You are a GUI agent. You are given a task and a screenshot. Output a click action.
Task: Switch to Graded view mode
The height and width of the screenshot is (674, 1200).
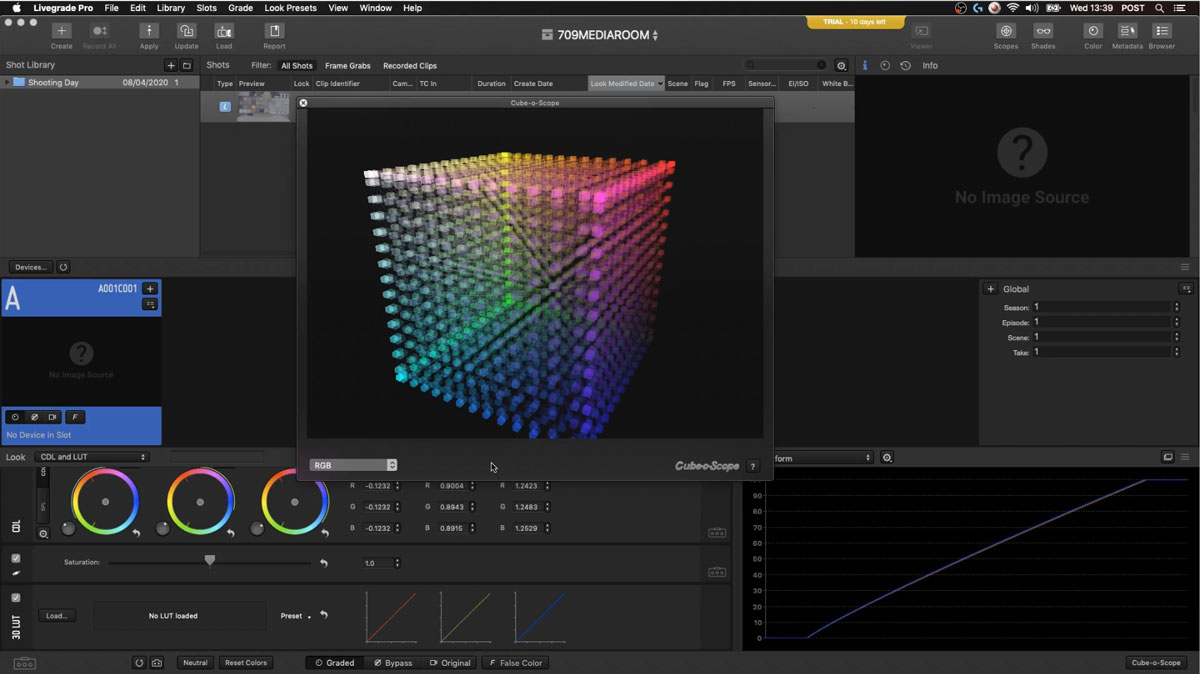[x=335, y=663]
